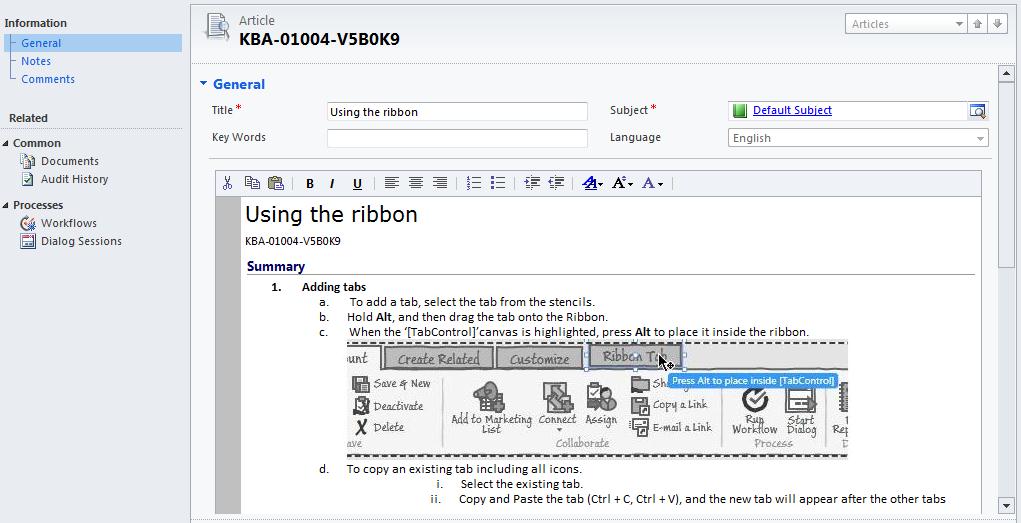Screen dimensions: 1021x523
Task: Toggle underline formatting
Action: click(357, 184)
